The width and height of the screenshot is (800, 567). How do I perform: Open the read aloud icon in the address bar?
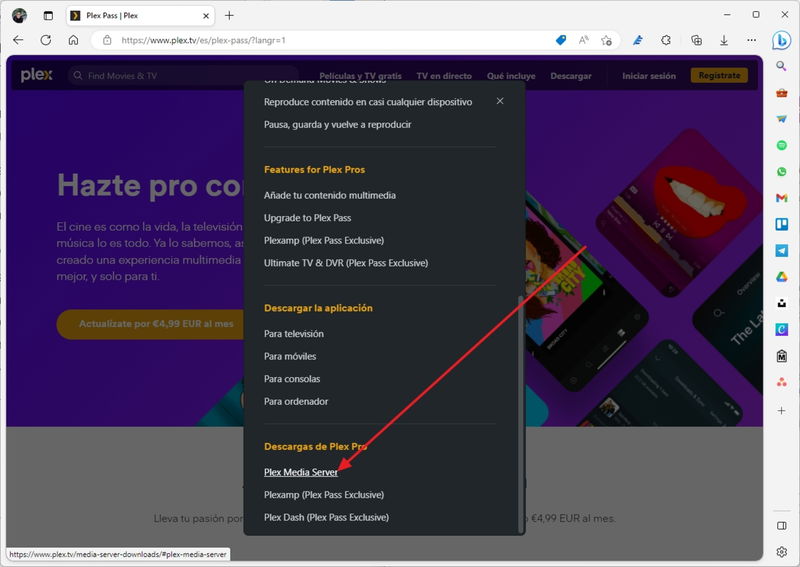click(584, 40)
